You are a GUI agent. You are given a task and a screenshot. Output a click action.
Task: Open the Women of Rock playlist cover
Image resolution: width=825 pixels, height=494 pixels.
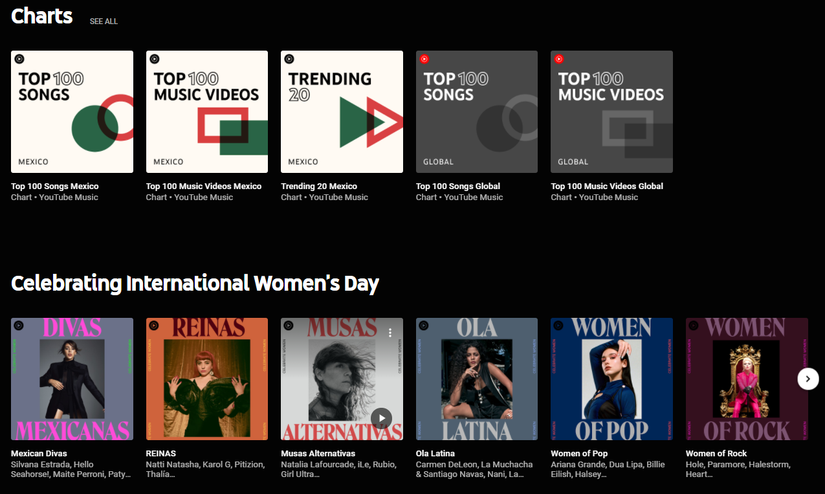pos(747,379)
